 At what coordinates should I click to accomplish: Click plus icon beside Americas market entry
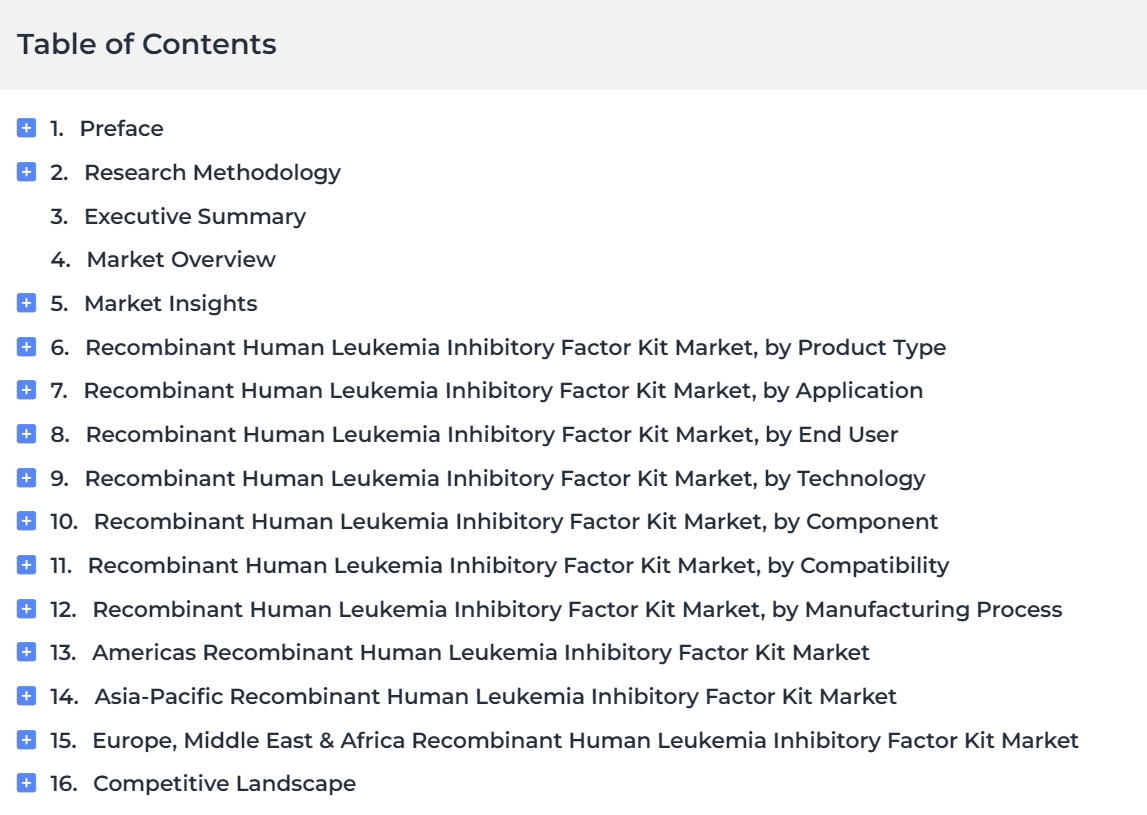pos(26,652)
